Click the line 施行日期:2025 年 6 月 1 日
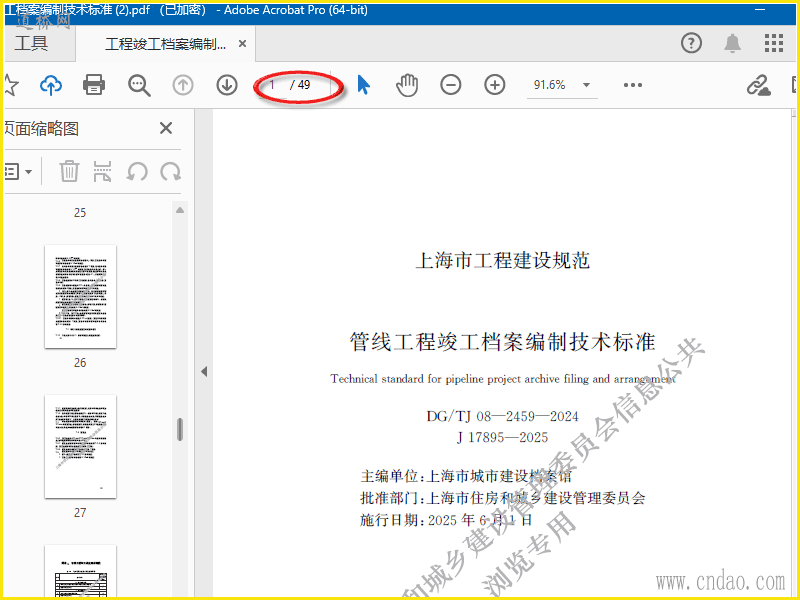The height and width of the screenshot is (600, 800). 446,520
